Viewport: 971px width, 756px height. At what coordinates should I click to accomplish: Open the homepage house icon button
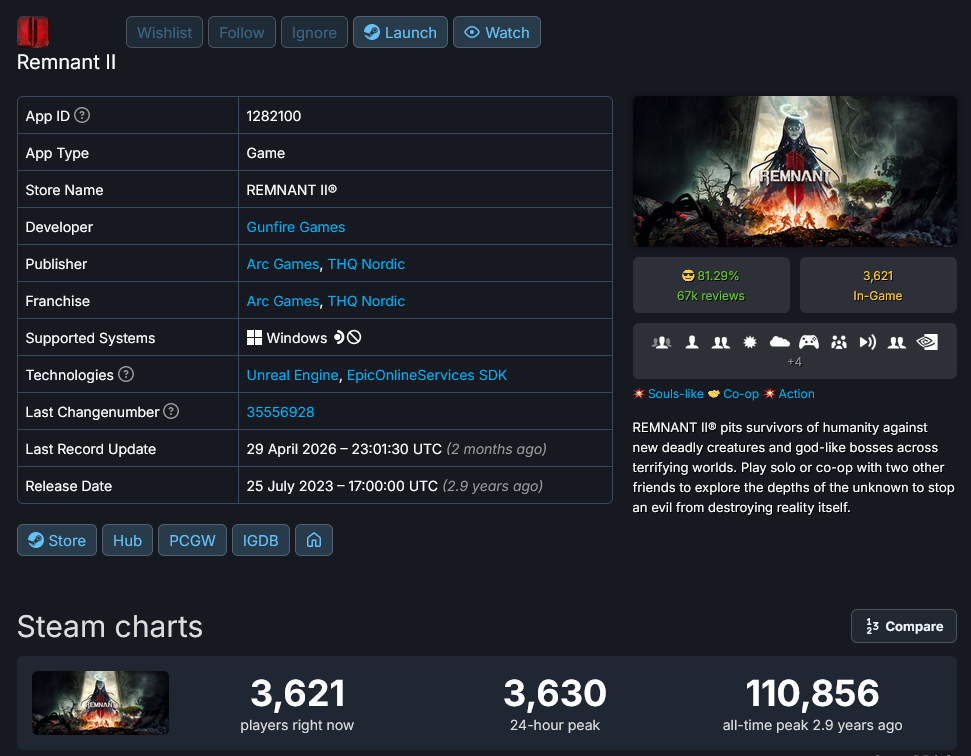click(314, 540)
